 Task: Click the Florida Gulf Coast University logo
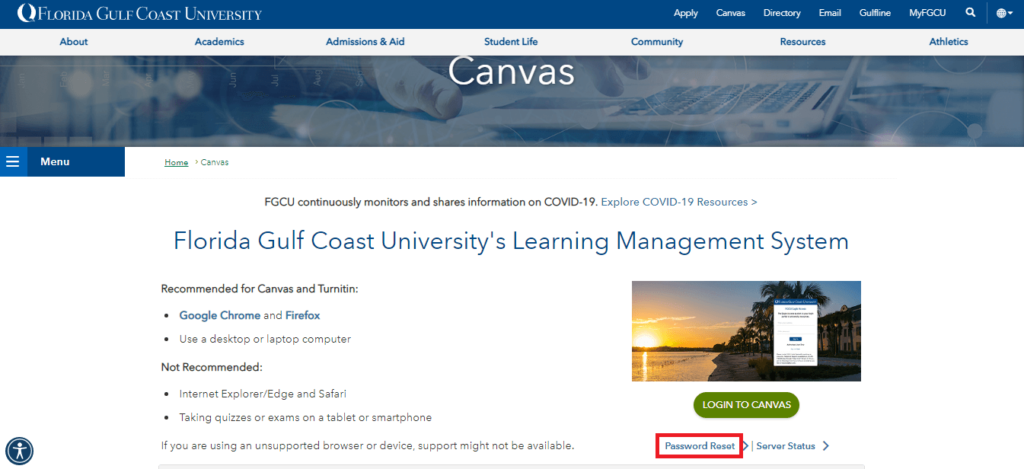(x=140, y=13)
